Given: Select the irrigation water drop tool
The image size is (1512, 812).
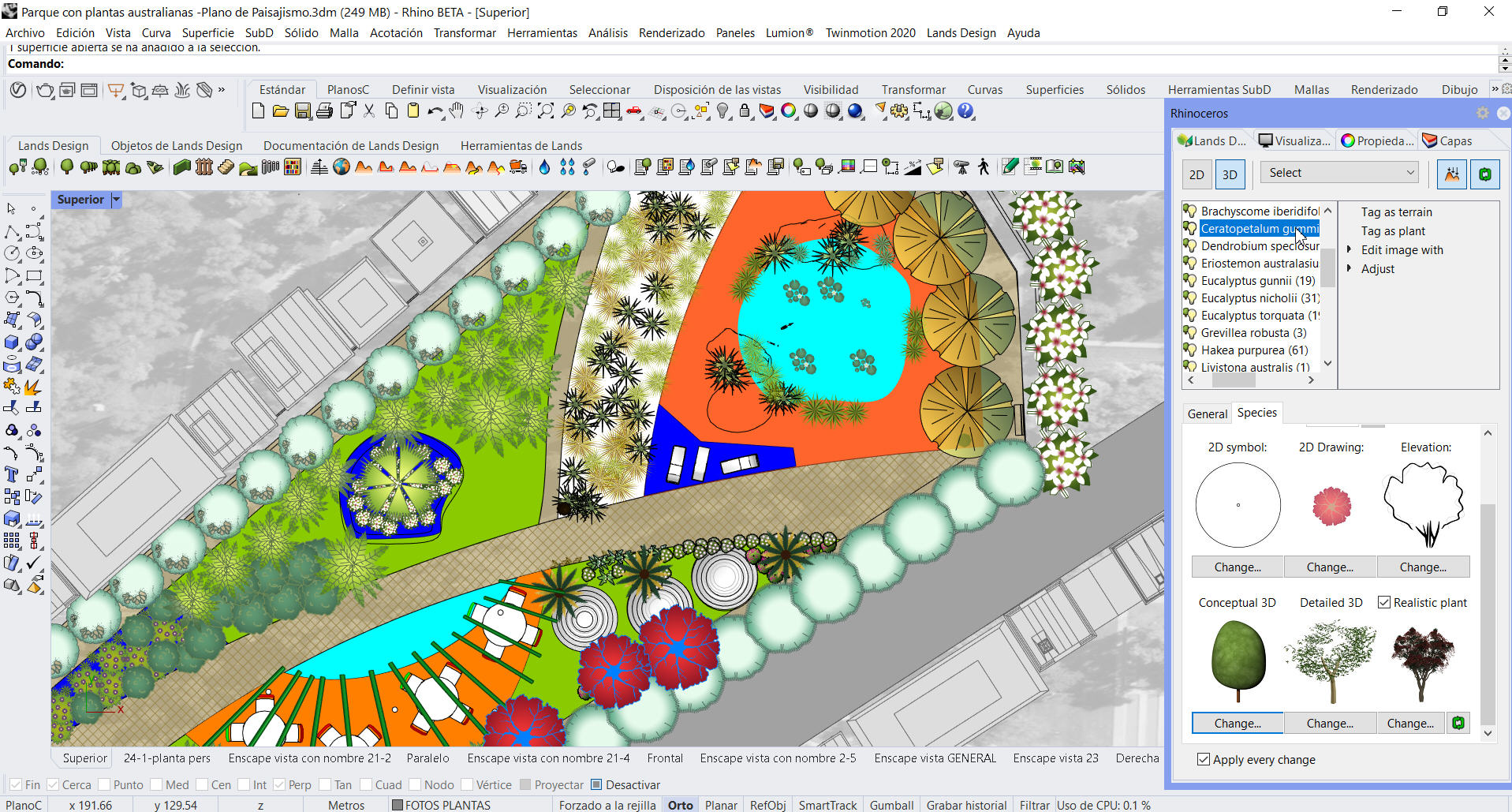Looking at the screenshot, I should [x=544, y=167].
